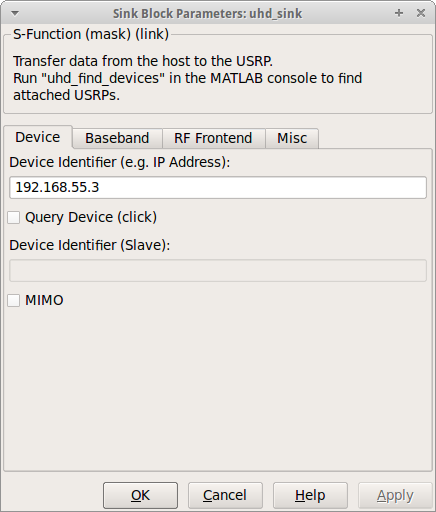This screenshot has height=512, width=436.
Task: Open the Baseband tab
Action: point(117,138)
